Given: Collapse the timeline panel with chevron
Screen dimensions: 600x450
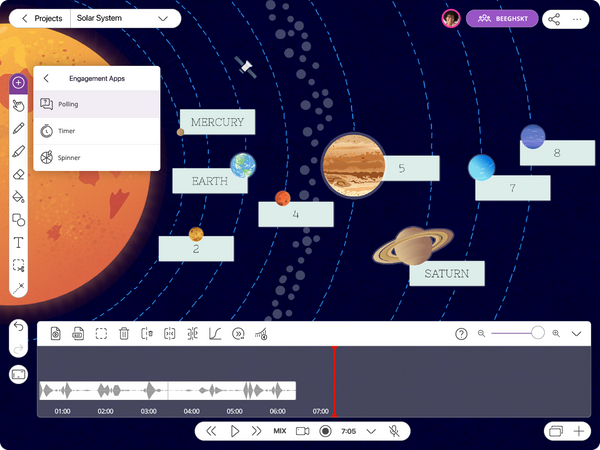Looking at the screenshot, I should click(x=576, y=334).
